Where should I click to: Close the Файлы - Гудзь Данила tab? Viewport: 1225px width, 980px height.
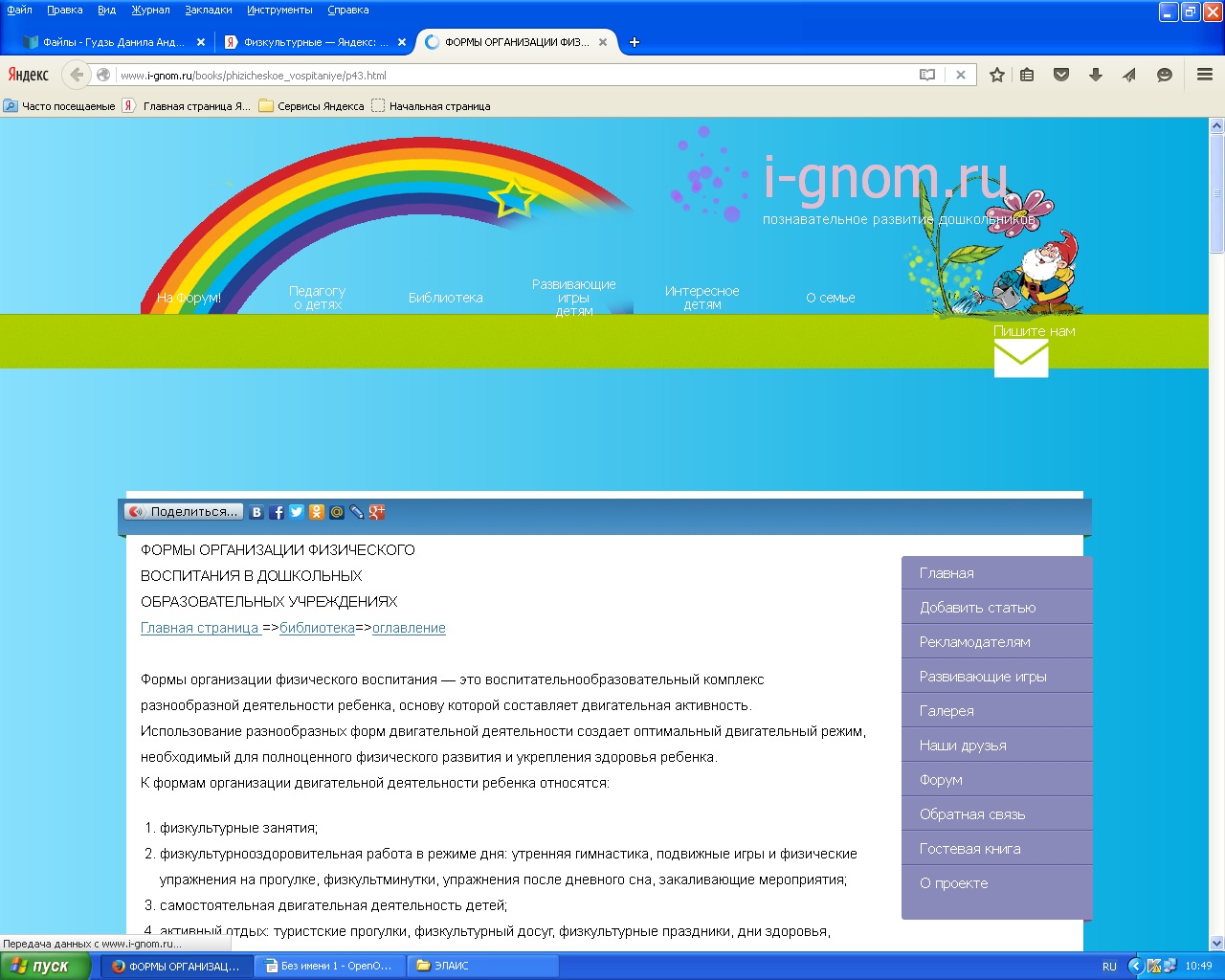200,42
